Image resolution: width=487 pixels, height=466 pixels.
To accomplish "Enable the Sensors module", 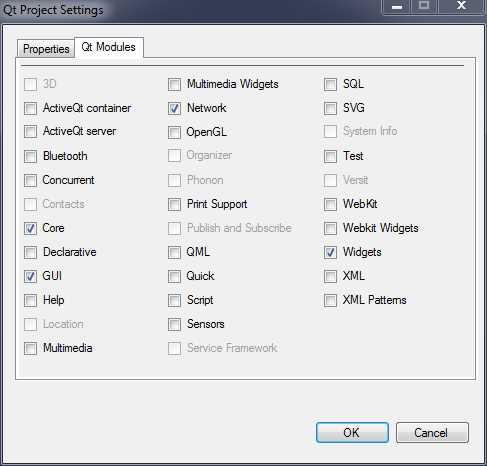I will coord(174,324).
